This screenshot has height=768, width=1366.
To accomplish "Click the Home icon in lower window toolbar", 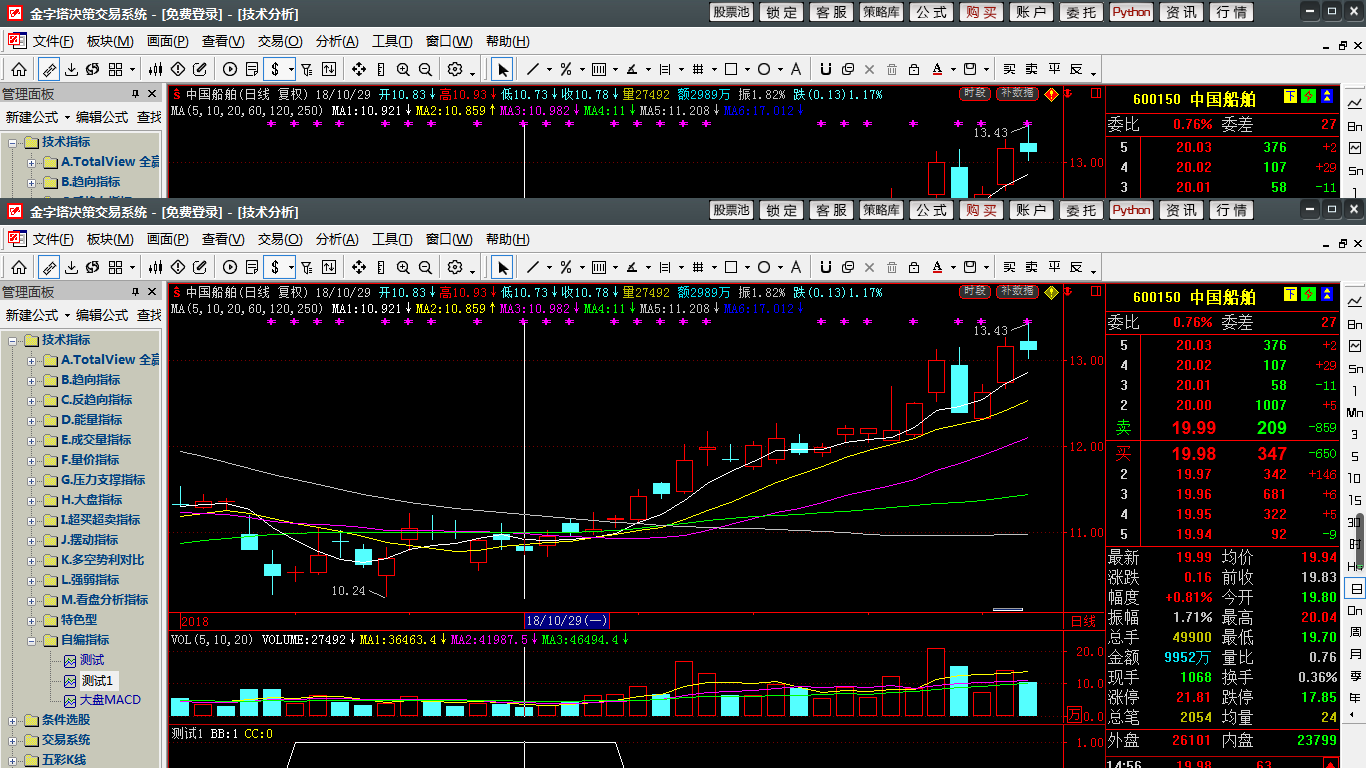I will (19, 267).
